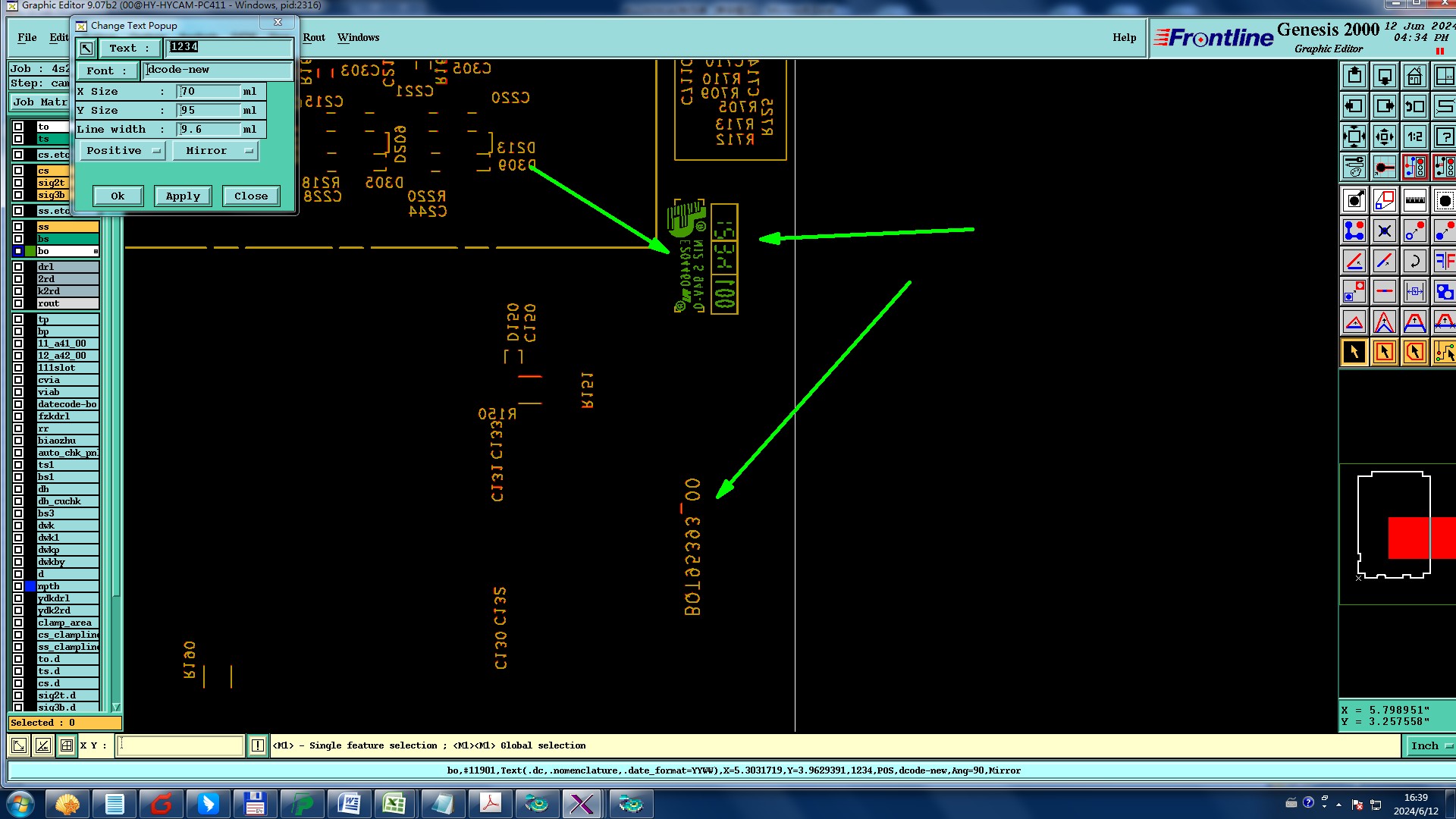This screenshot has width=1456, height=819.
Task: Toggle checkbox for rout layer
Action: tap(18, 303)
